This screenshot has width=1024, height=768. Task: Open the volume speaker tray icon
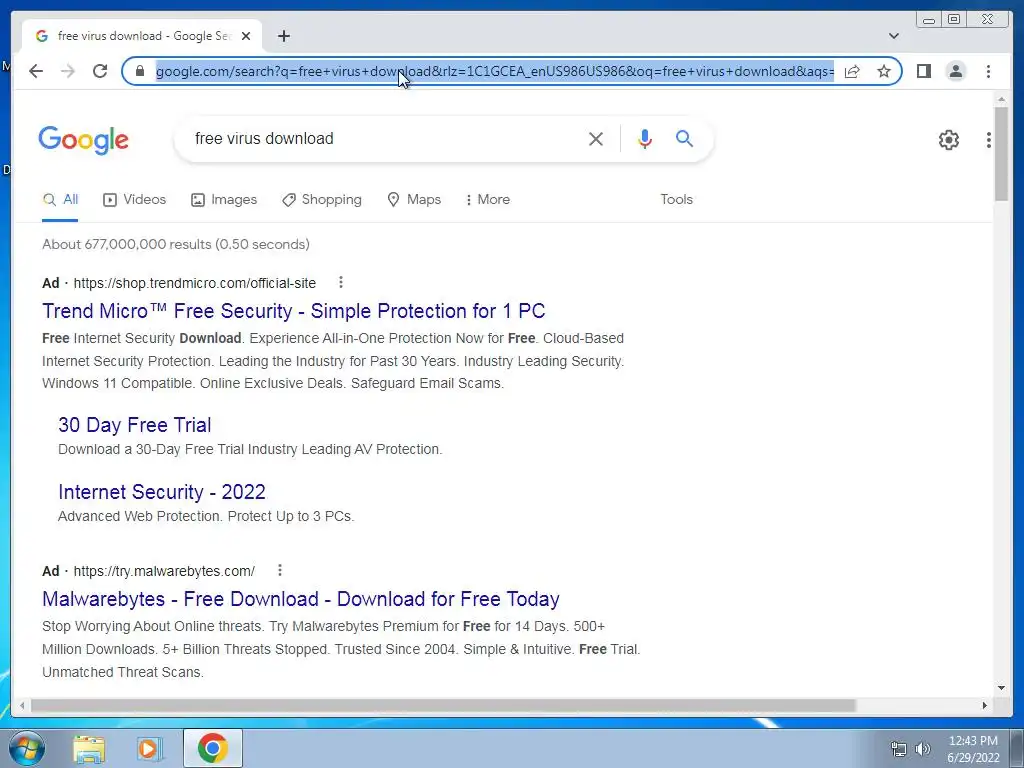coord(923,749)
